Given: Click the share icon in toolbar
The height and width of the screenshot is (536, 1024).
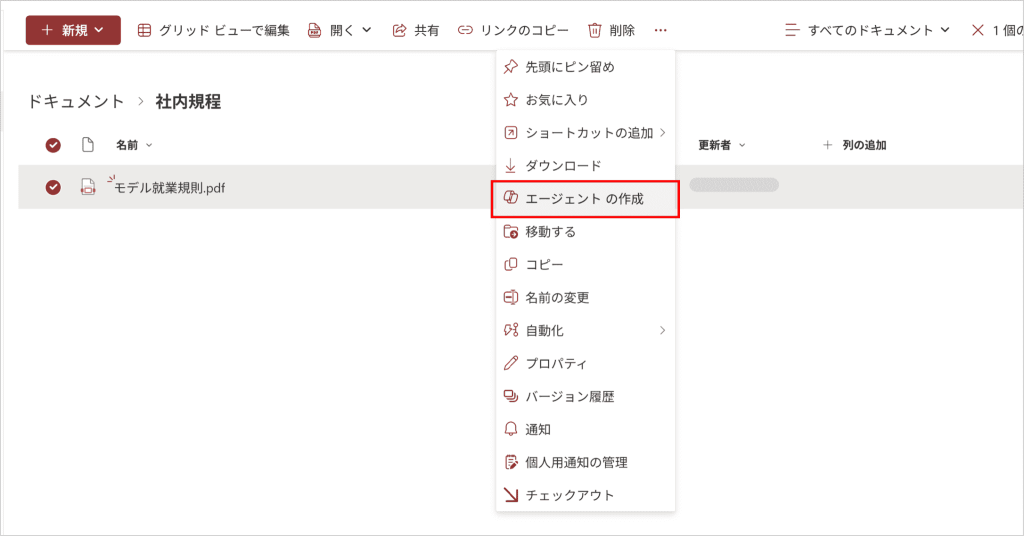Looking at the screenshot, I should click(400, 30).
